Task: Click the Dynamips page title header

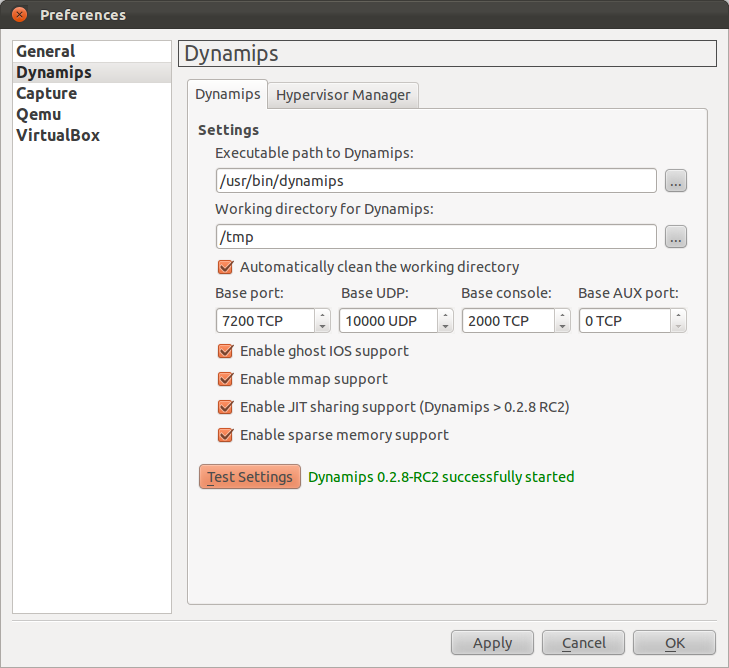Action: (x=447, y=53)
